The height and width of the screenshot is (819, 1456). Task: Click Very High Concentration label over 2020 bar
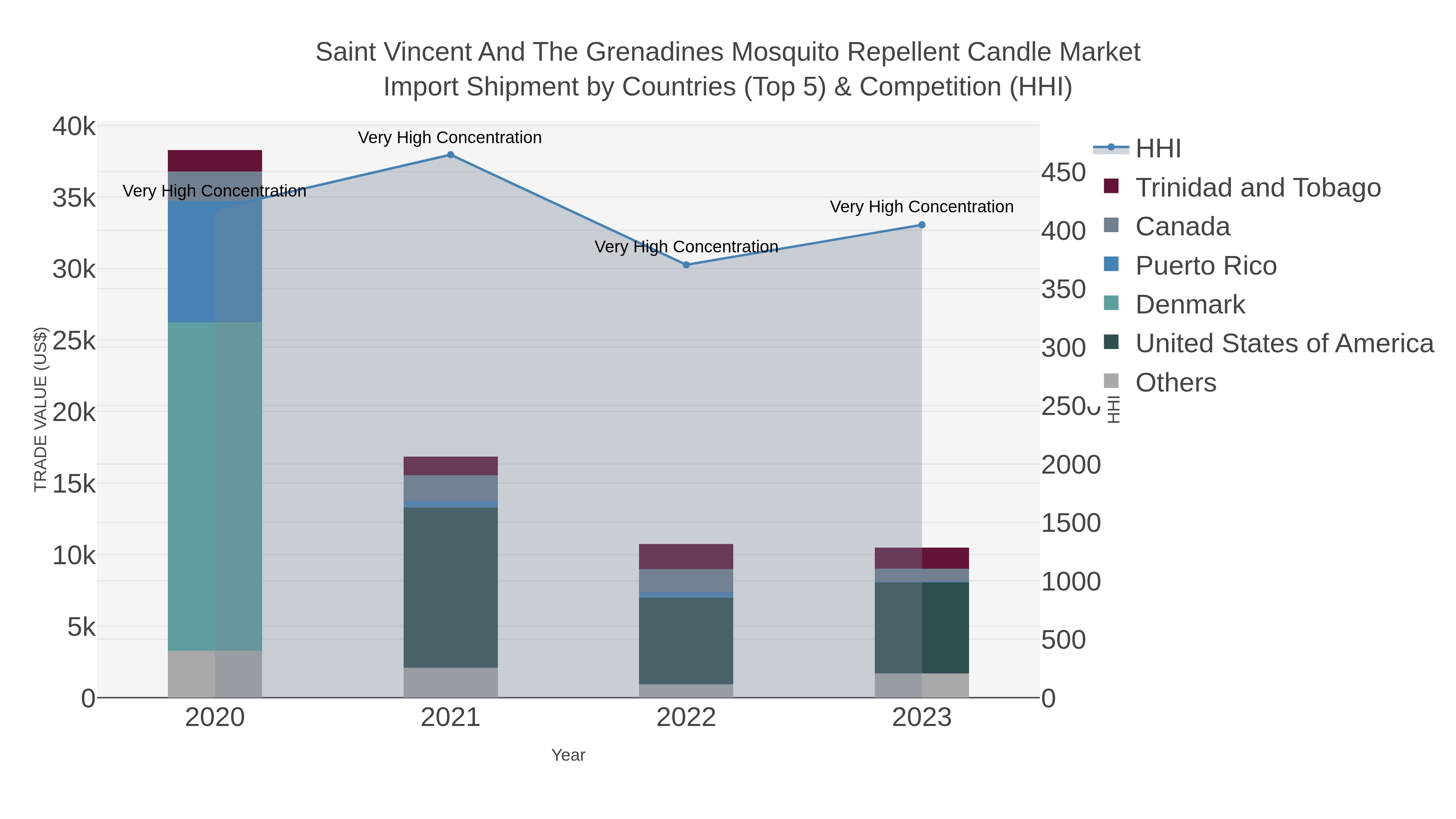coord(215,190)
